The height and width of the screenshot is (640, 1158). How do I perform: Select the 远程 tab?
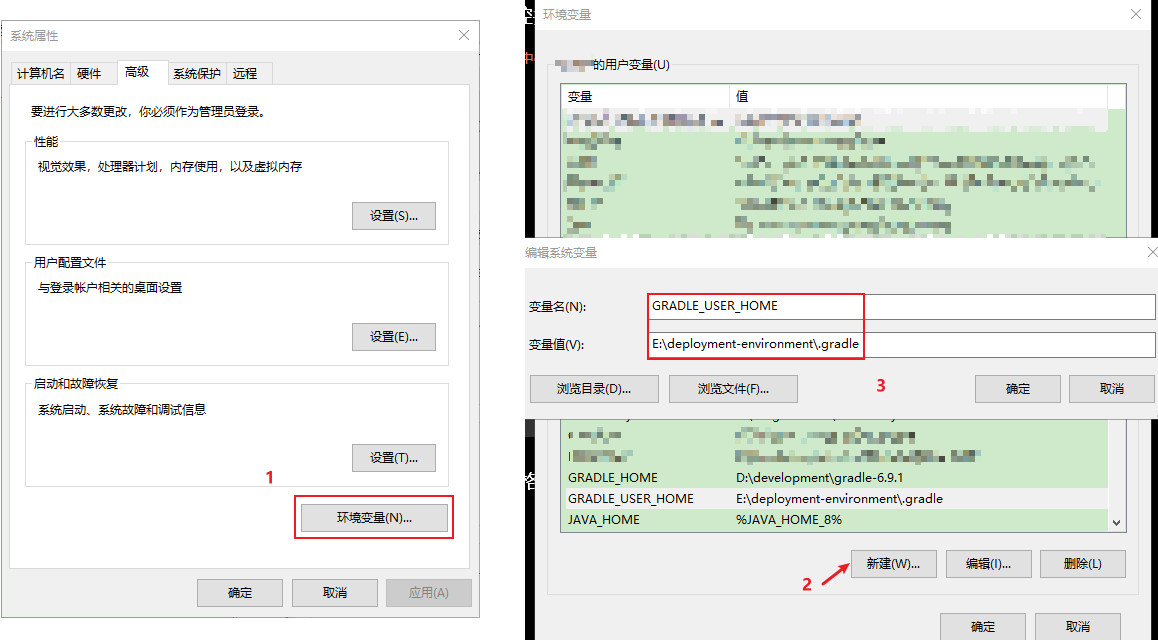pyautogui.click(x=245, y=73)
